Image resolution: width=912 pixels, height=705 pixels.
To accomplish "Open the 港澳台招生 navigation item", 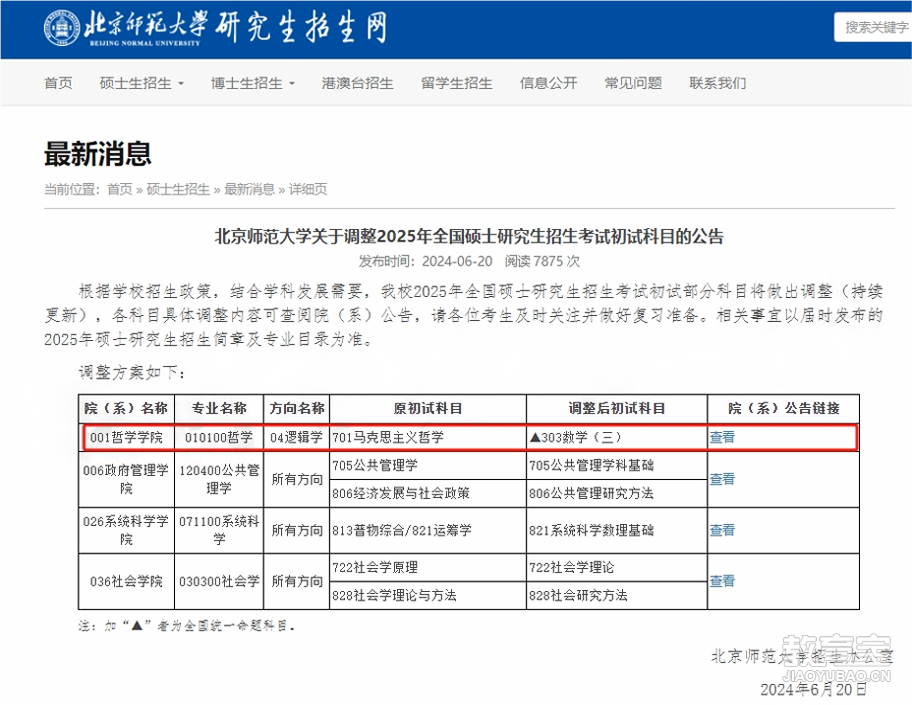I will pos(358,83).
